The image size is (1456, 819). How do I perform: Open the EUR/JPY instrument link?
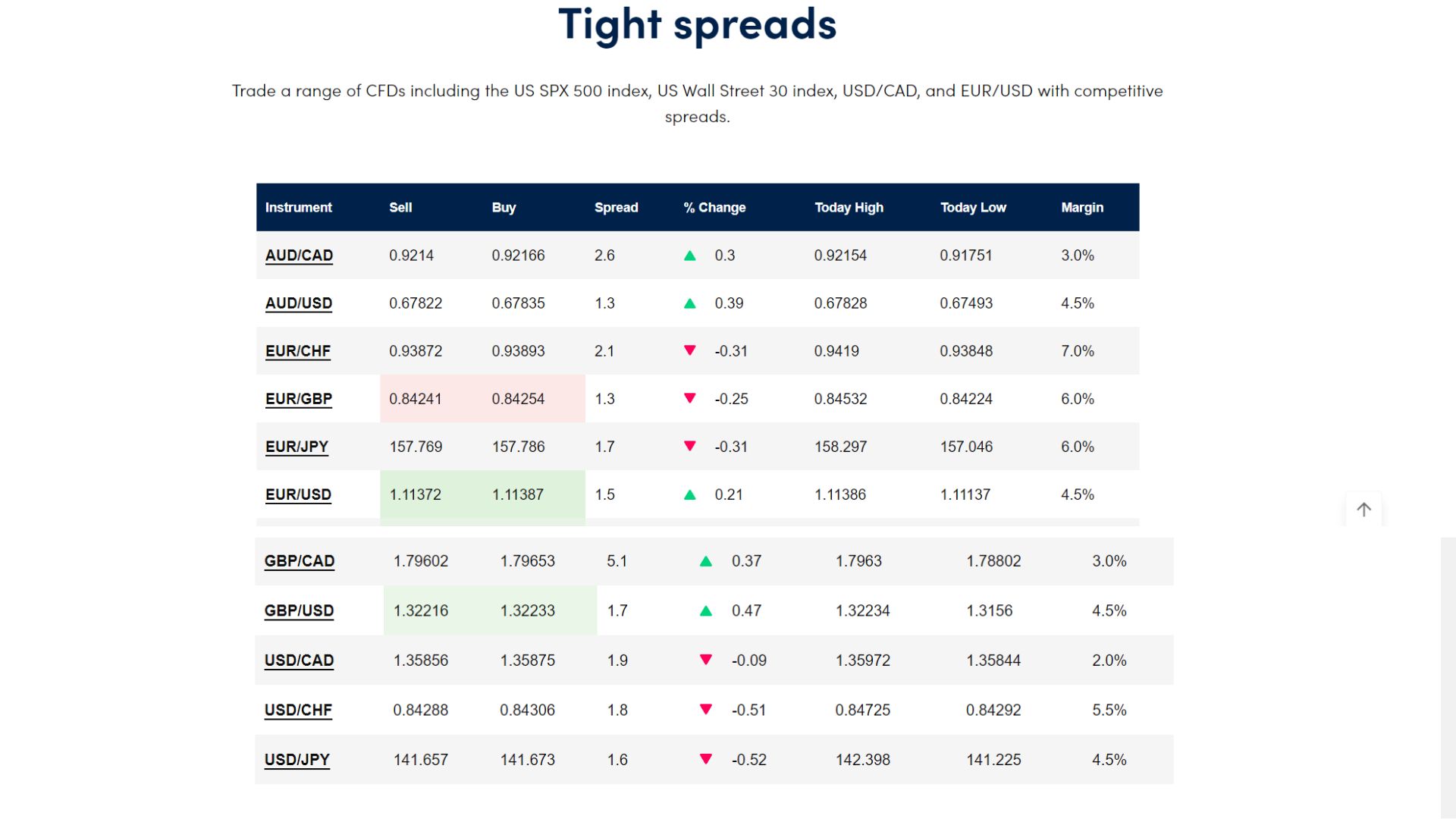297,447
